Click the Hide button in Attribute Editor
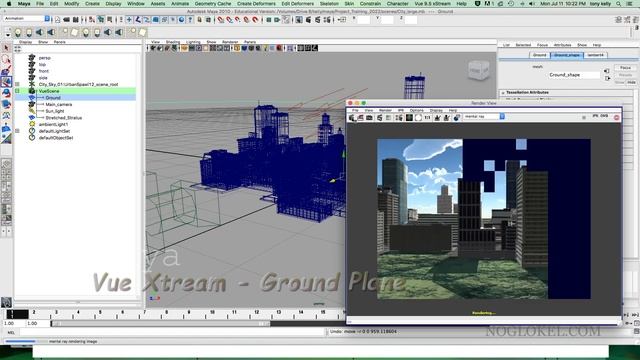Viewport: 640px width, 360px height. pyautogui.click(x=631, y=82)
